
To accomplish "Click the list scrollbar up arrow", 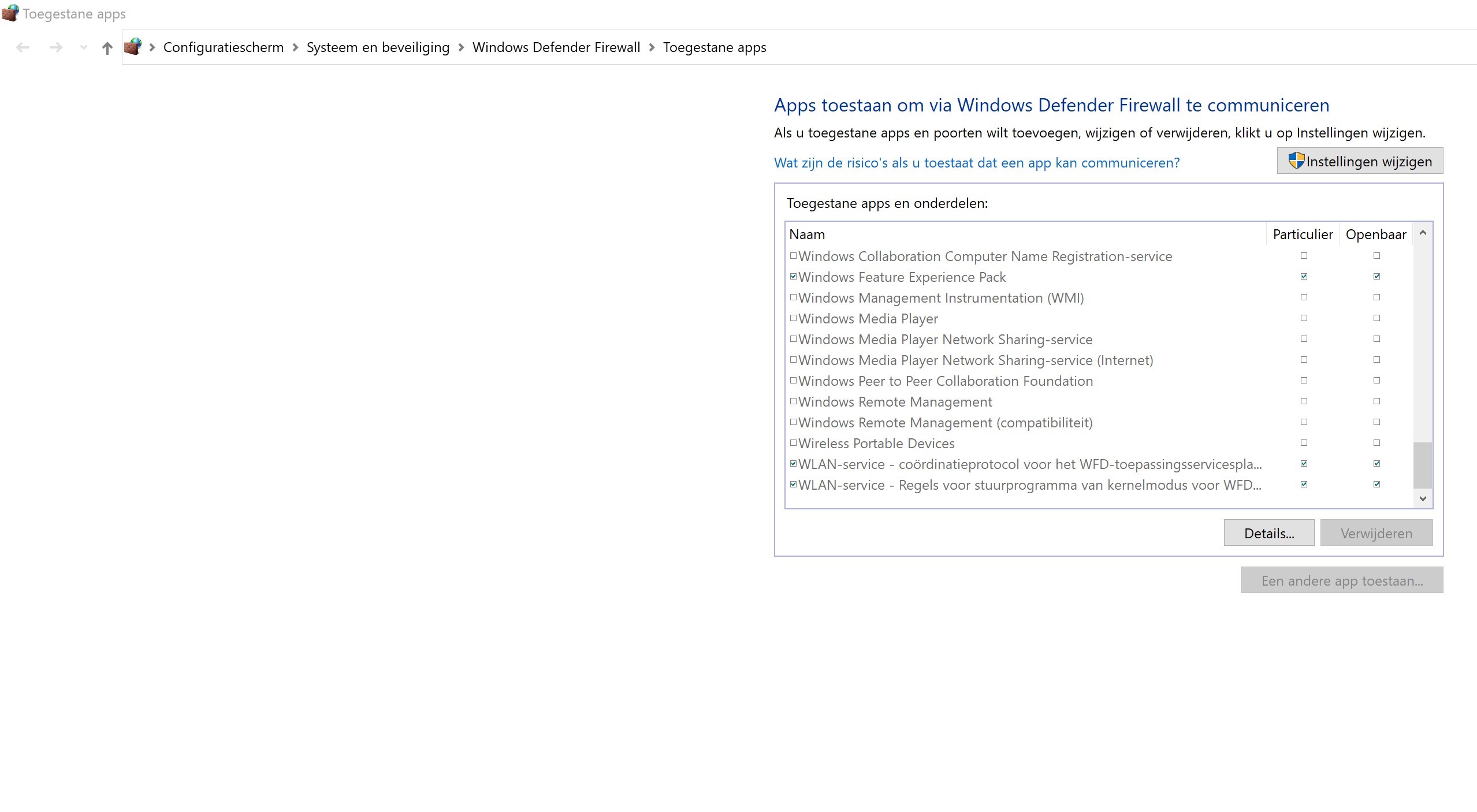I will coord(1423,233).
